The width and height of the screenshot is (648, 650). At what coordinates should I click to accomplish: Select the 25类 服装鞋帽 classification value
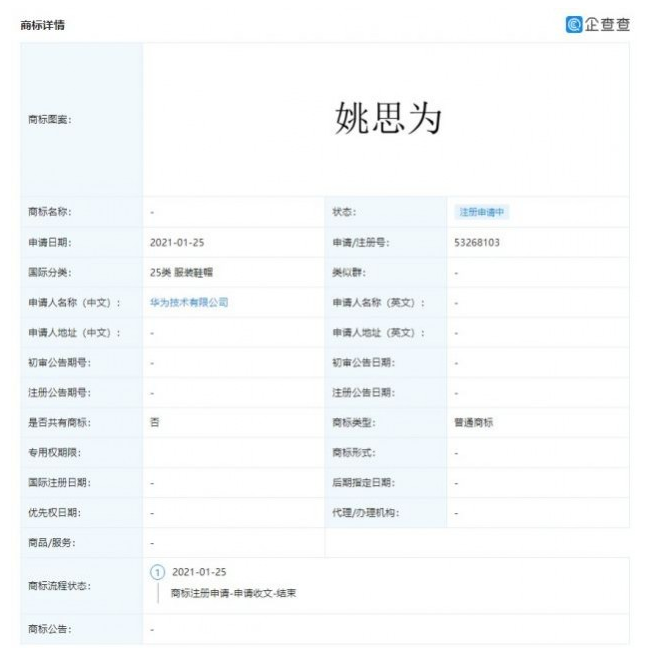click(x=183, y=272)
